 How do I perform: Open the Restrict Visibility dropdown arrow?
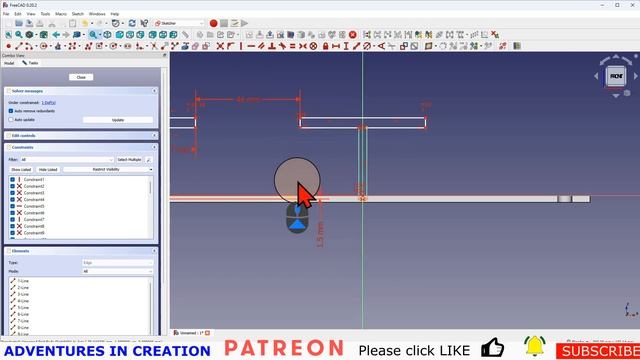click(151, 169)
